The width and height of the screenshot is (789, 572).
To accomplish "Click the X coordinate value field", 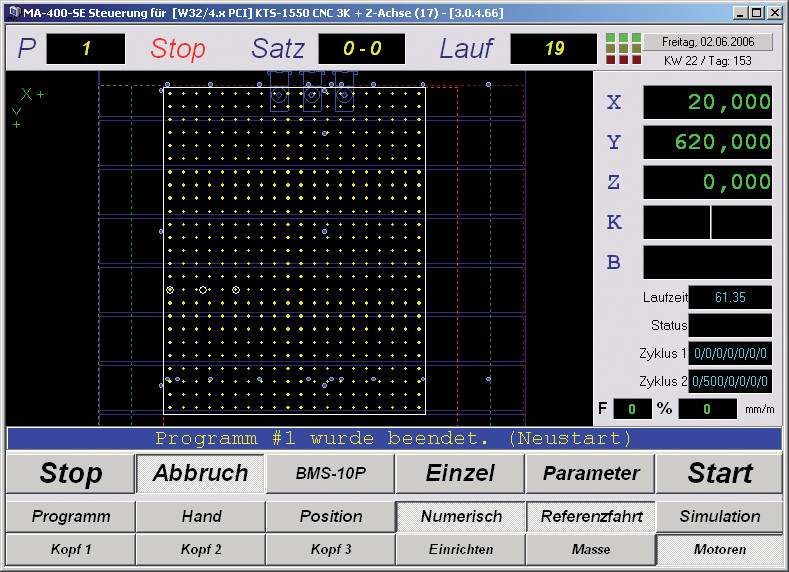I will click(707, 102).
